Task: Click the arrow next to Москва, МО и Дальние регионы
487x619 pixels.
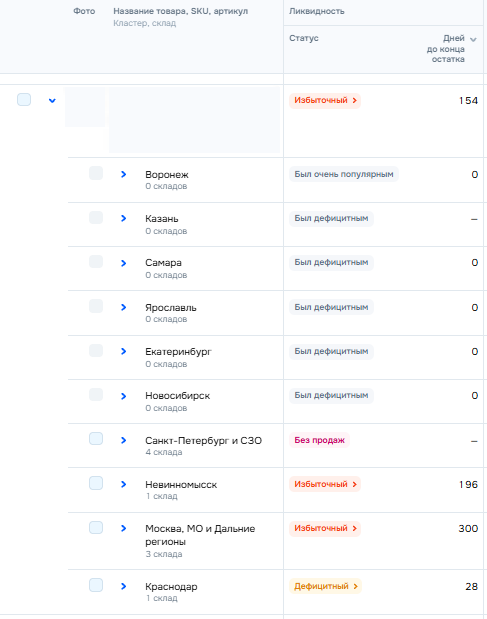Action: [124, 528]
